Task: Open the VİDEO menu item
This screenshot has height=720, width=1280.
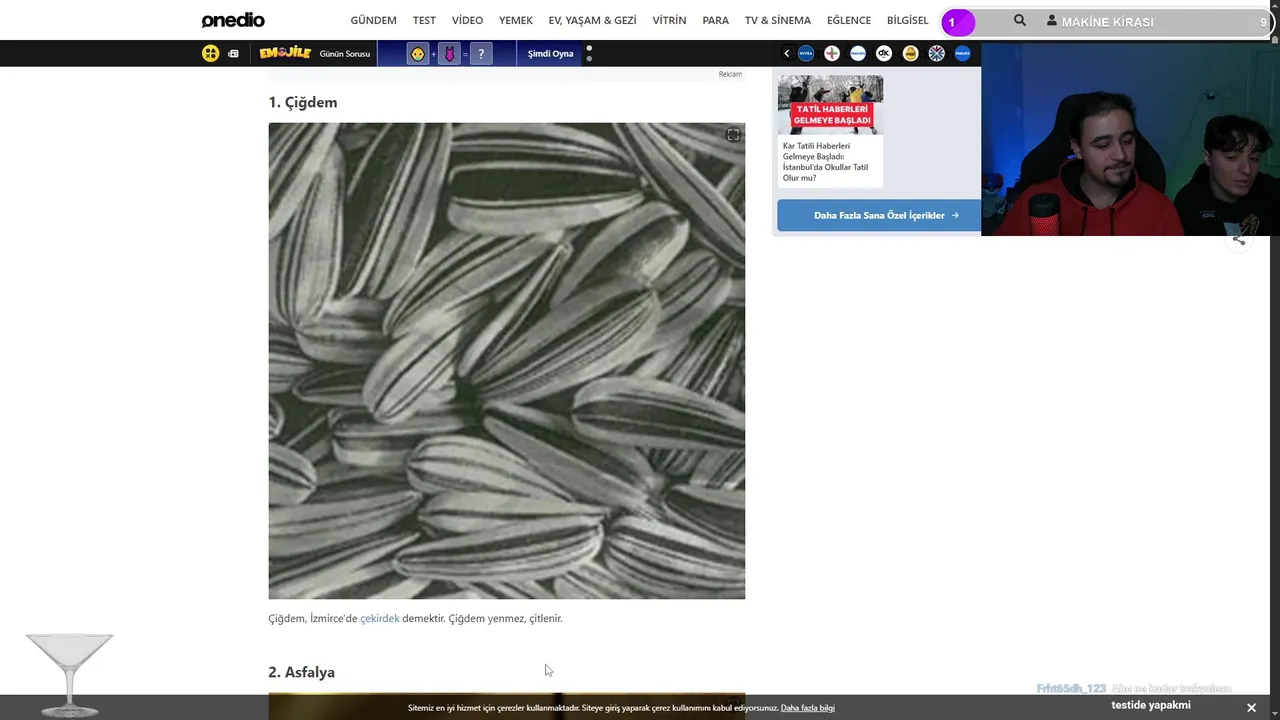Action: (x=467, y=20)
